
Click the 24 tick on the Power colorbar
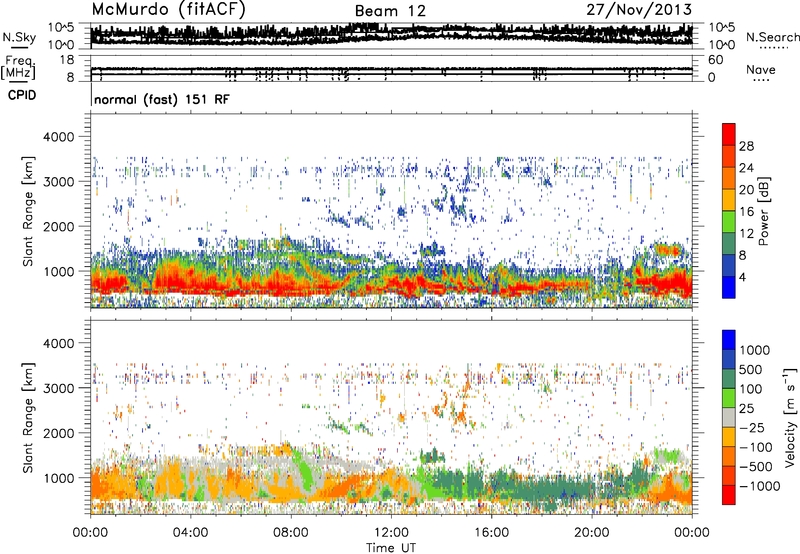(x=746, y=168)
